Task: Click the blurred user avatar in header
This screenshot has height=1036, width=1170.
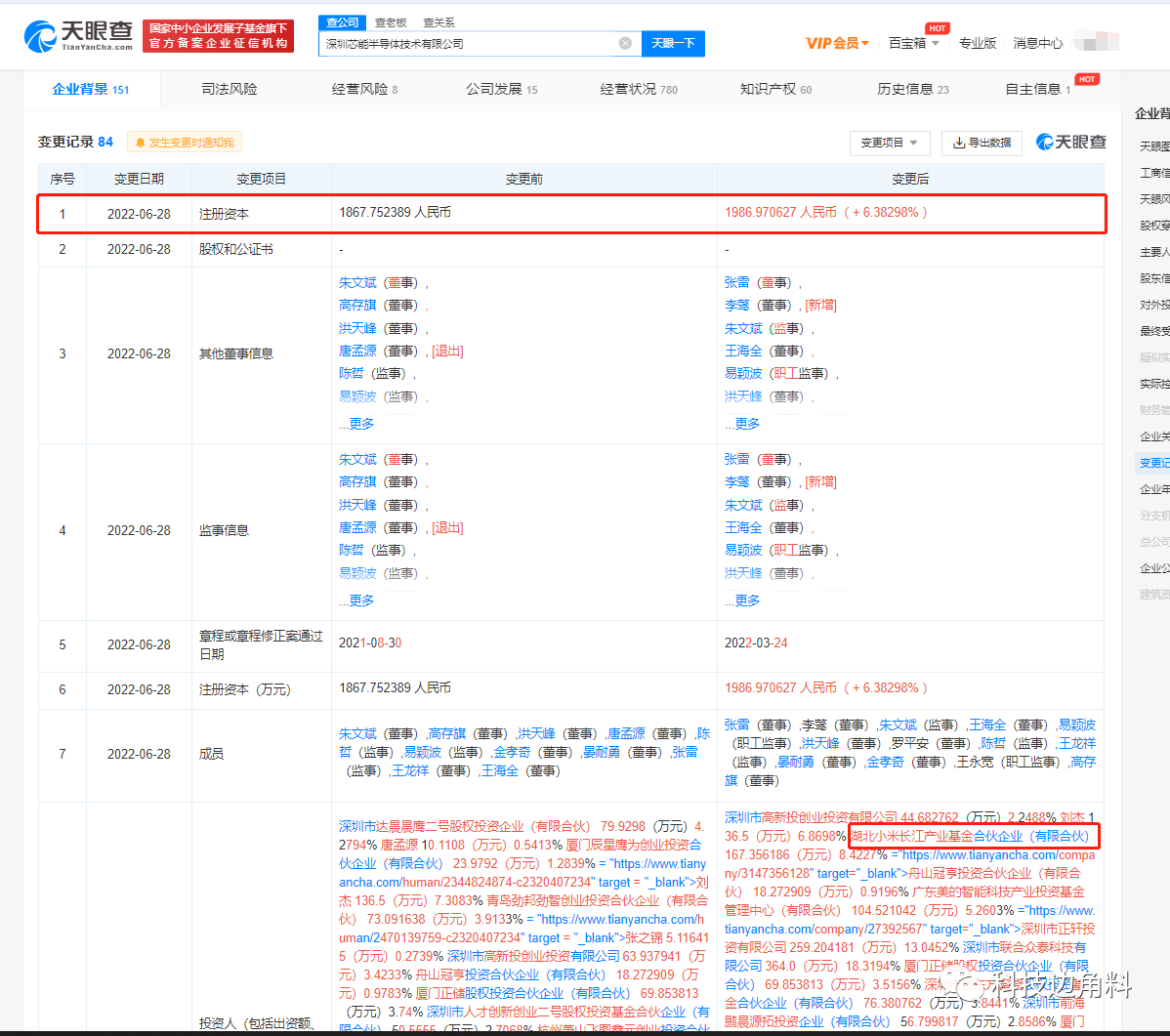Action: click(1095, 42)
